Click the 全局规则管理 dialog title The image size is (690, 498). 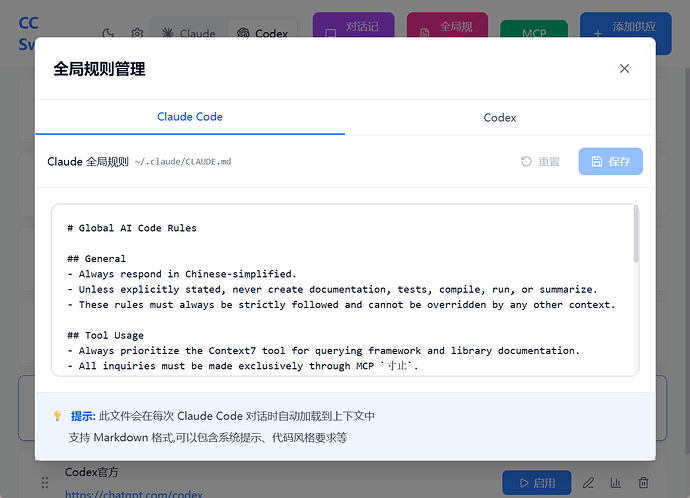coord(99,69)
